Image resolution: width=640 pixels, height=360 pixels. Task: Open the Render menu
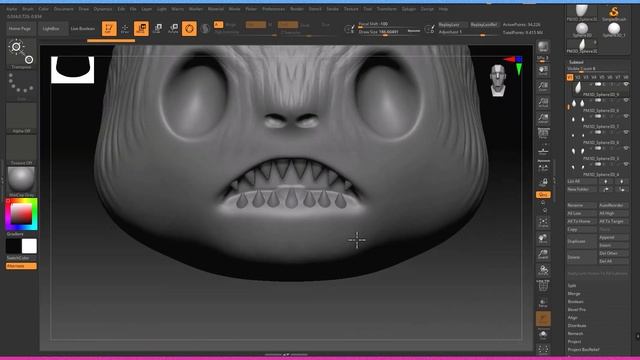[x=297, y=9]
